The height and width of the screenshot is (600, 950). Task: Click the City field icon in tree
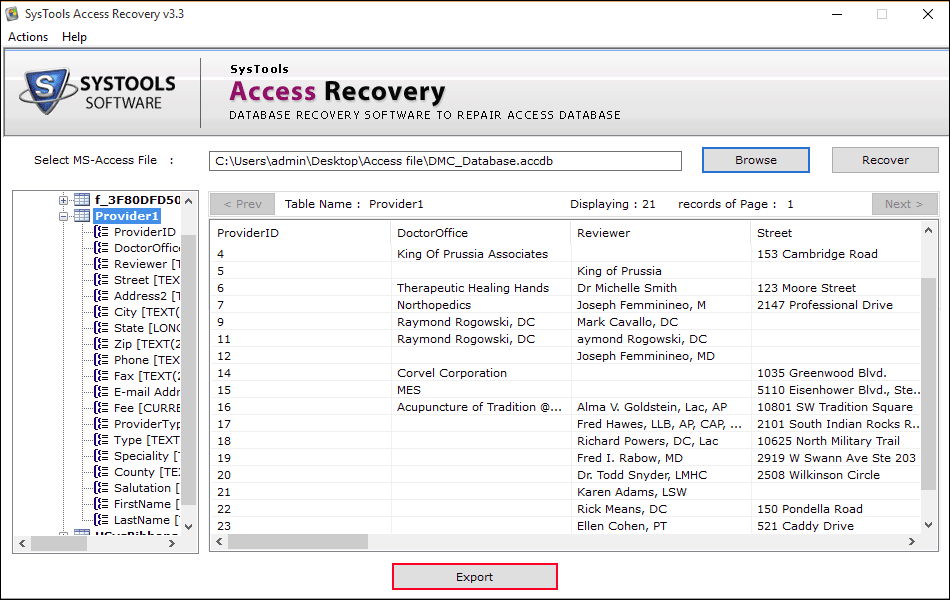pos(101,312)
